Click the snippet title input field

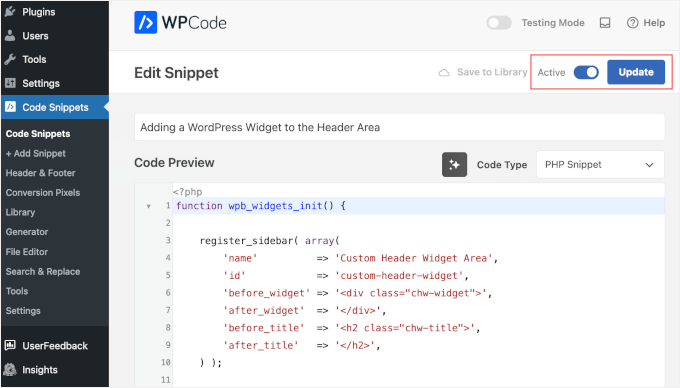[399, 127]
